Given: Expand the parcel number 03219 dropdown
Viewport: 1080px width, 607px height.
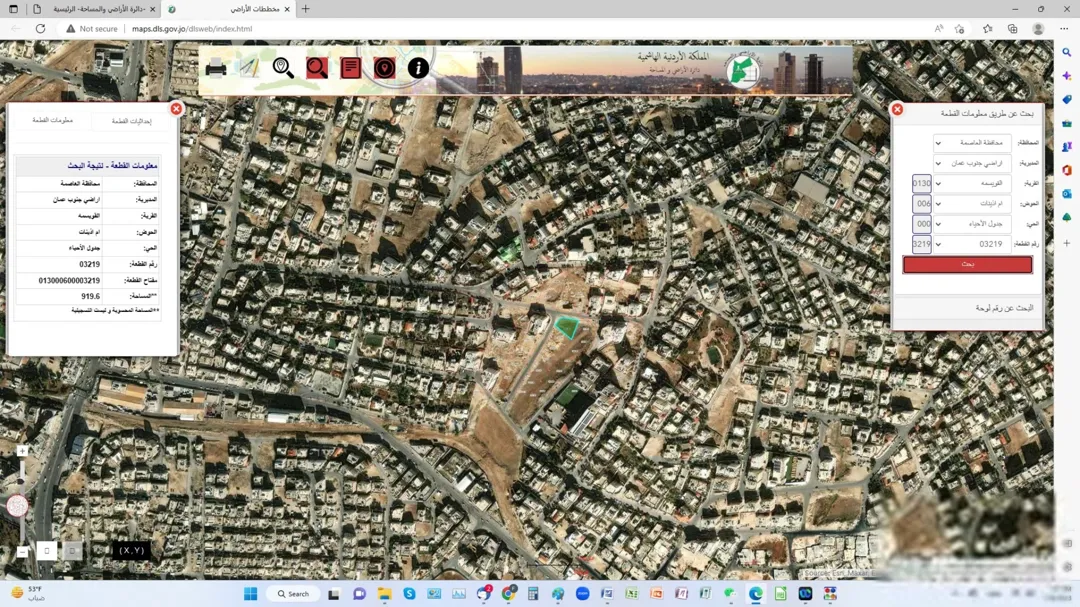Looking at the screenshot, I should click(972, 244).
